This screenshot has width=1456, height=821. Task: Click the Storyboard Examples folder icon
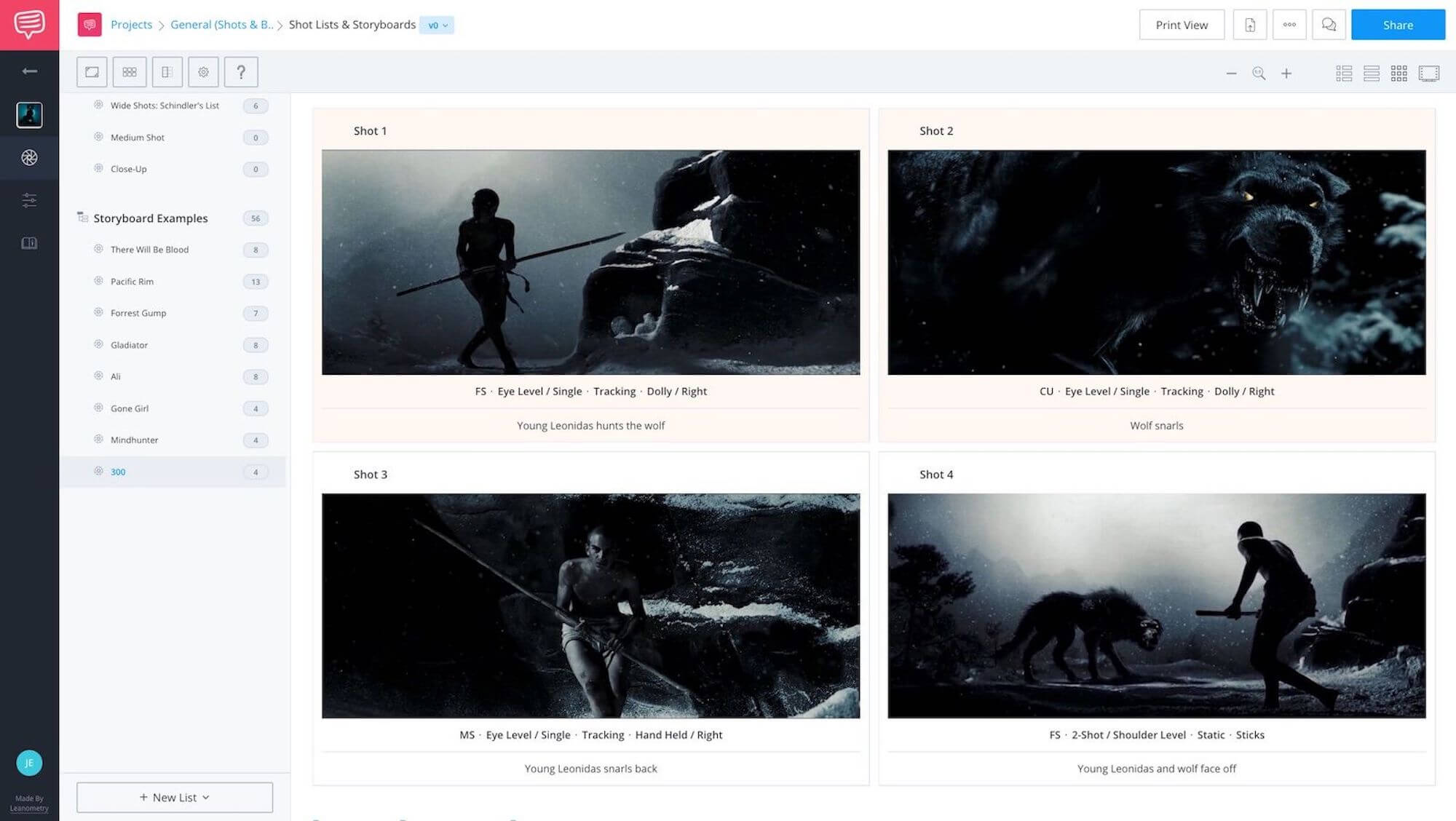click(x=82, y=217)
